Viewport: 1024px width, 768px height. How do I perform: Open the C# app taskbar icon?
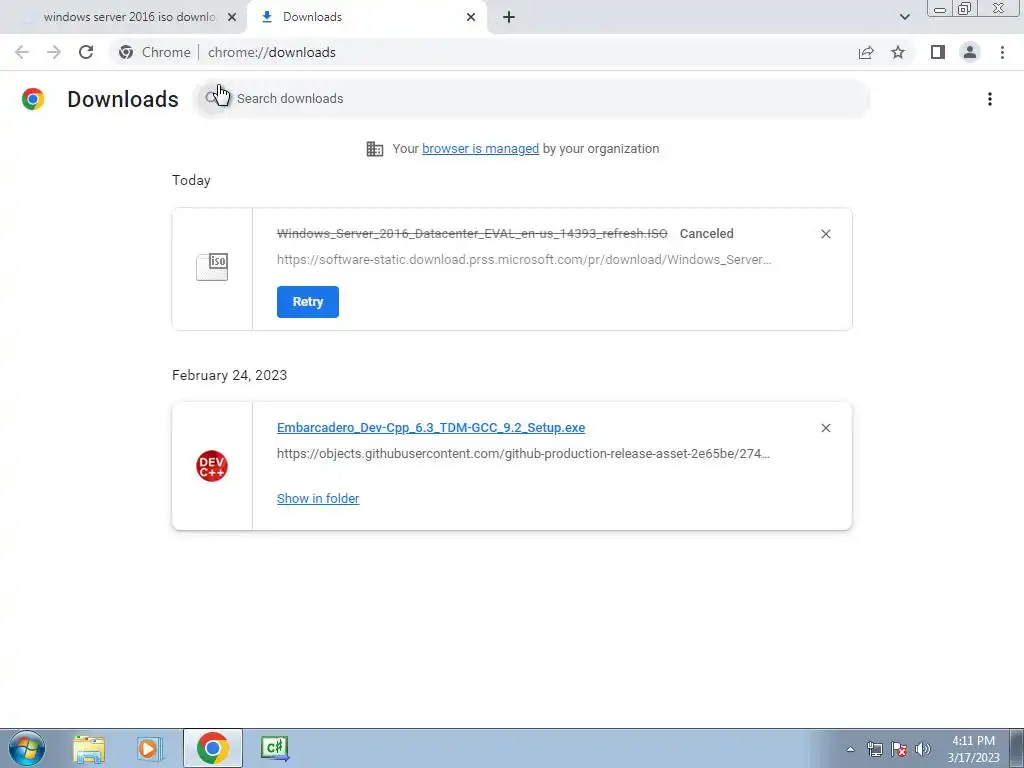point(275,748)
